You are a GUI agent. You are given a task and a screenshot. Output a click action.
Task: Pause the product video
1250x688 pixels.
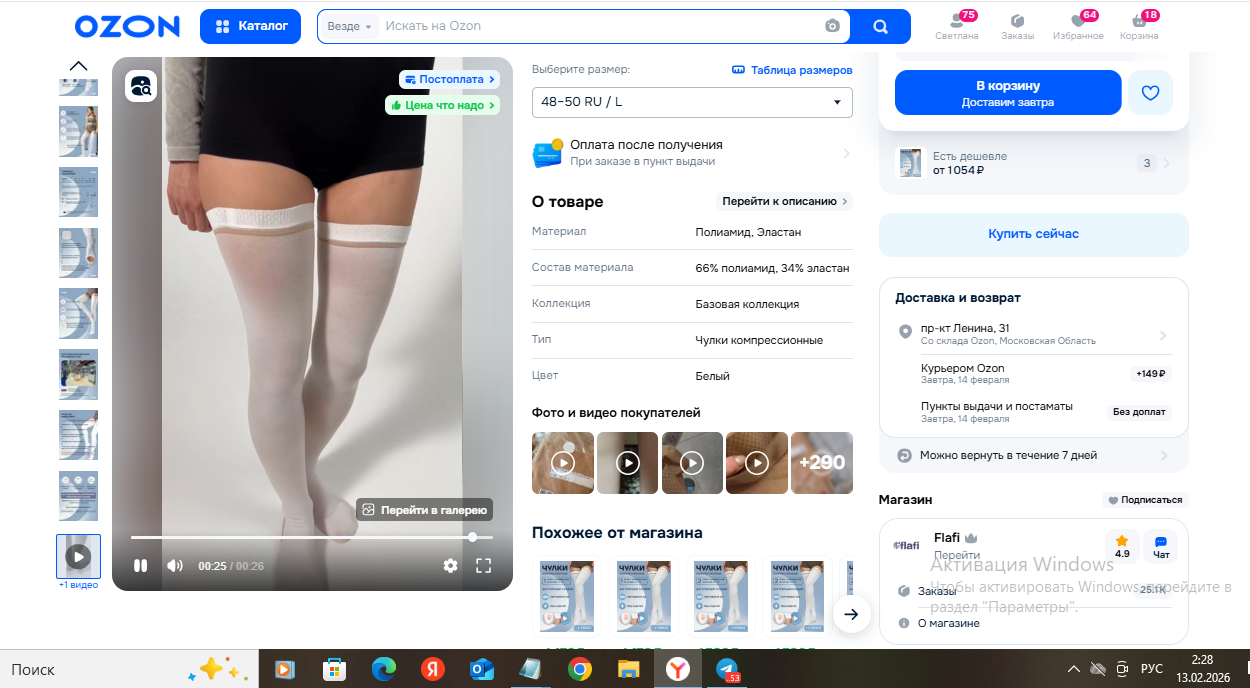(141, 565)
